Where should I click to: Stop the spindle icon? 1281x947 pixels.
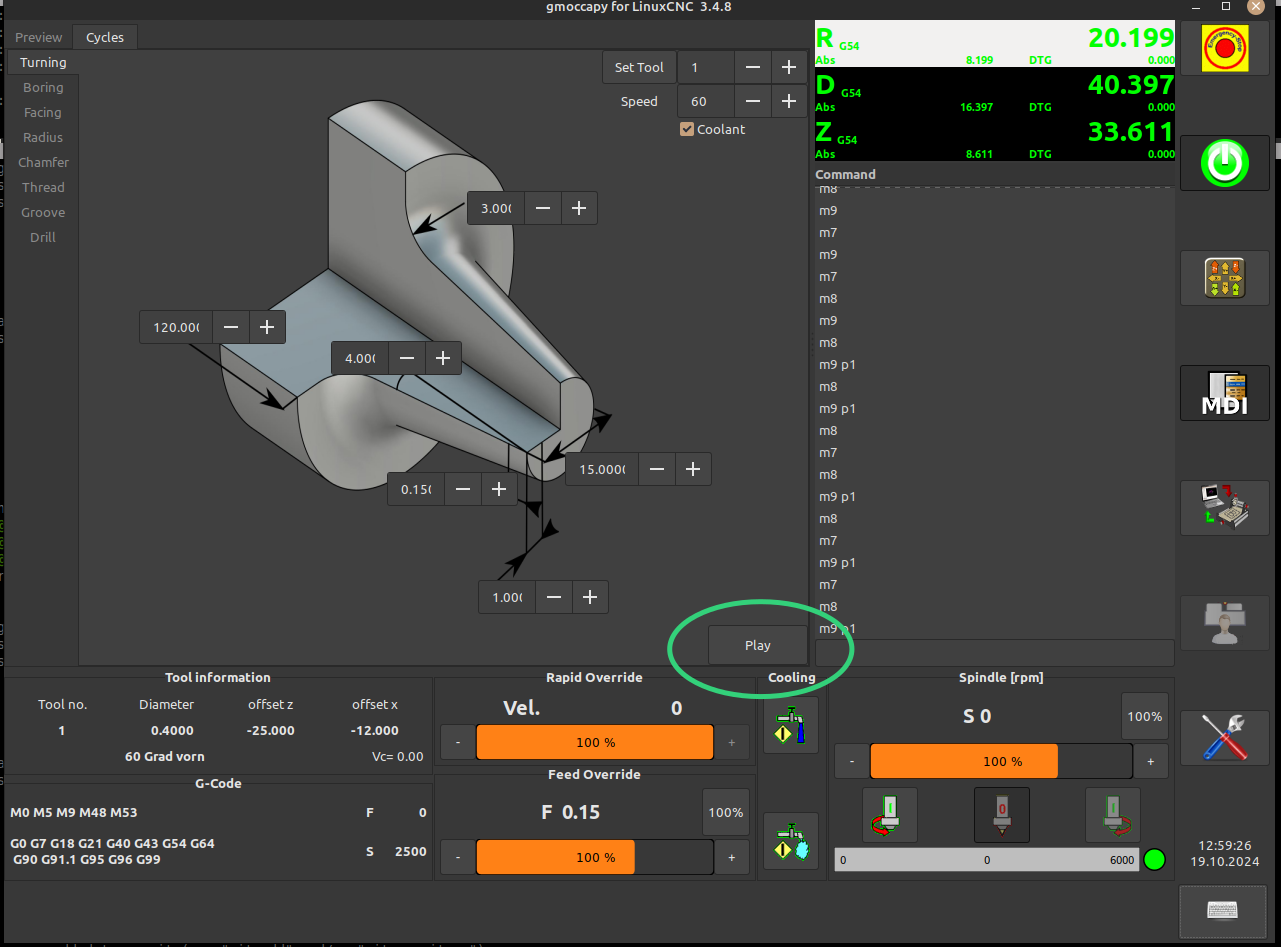1002,815
